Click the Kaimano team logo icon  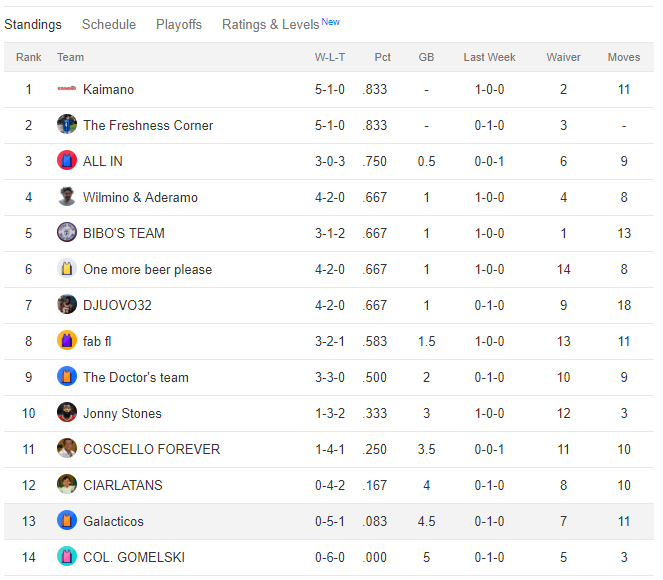click(67, 89)
